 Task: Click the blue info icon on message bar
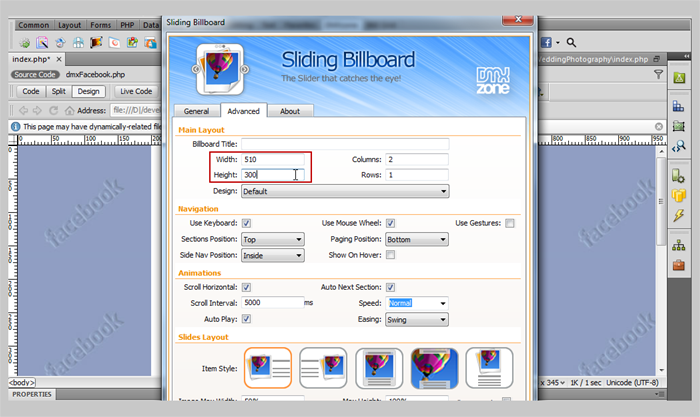(x=16, y=127)
